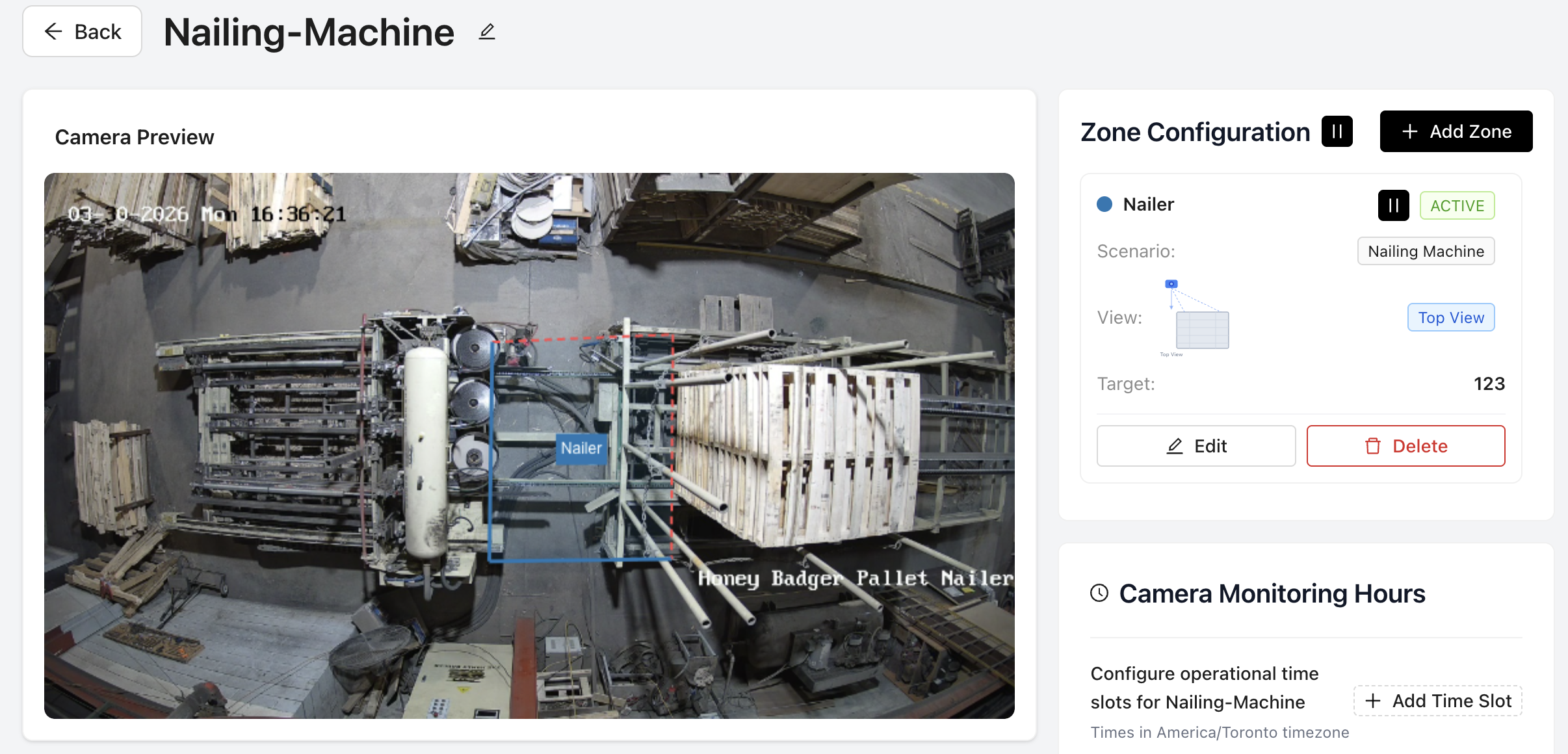1568x754 pixels.
Task: Click the Top View badge
Action: click(1450, 317)
